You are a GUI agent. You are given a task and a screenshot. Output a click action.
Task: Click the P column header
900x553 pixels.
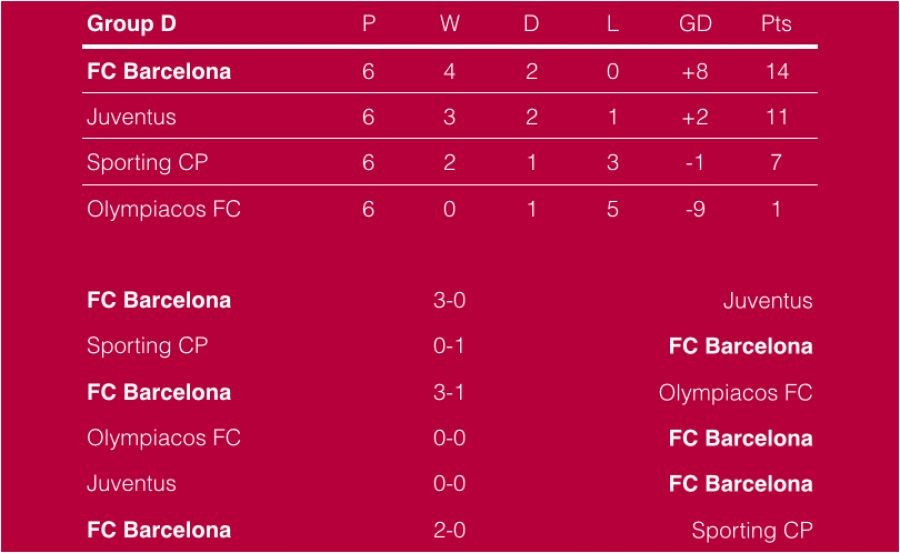[368, 24]
